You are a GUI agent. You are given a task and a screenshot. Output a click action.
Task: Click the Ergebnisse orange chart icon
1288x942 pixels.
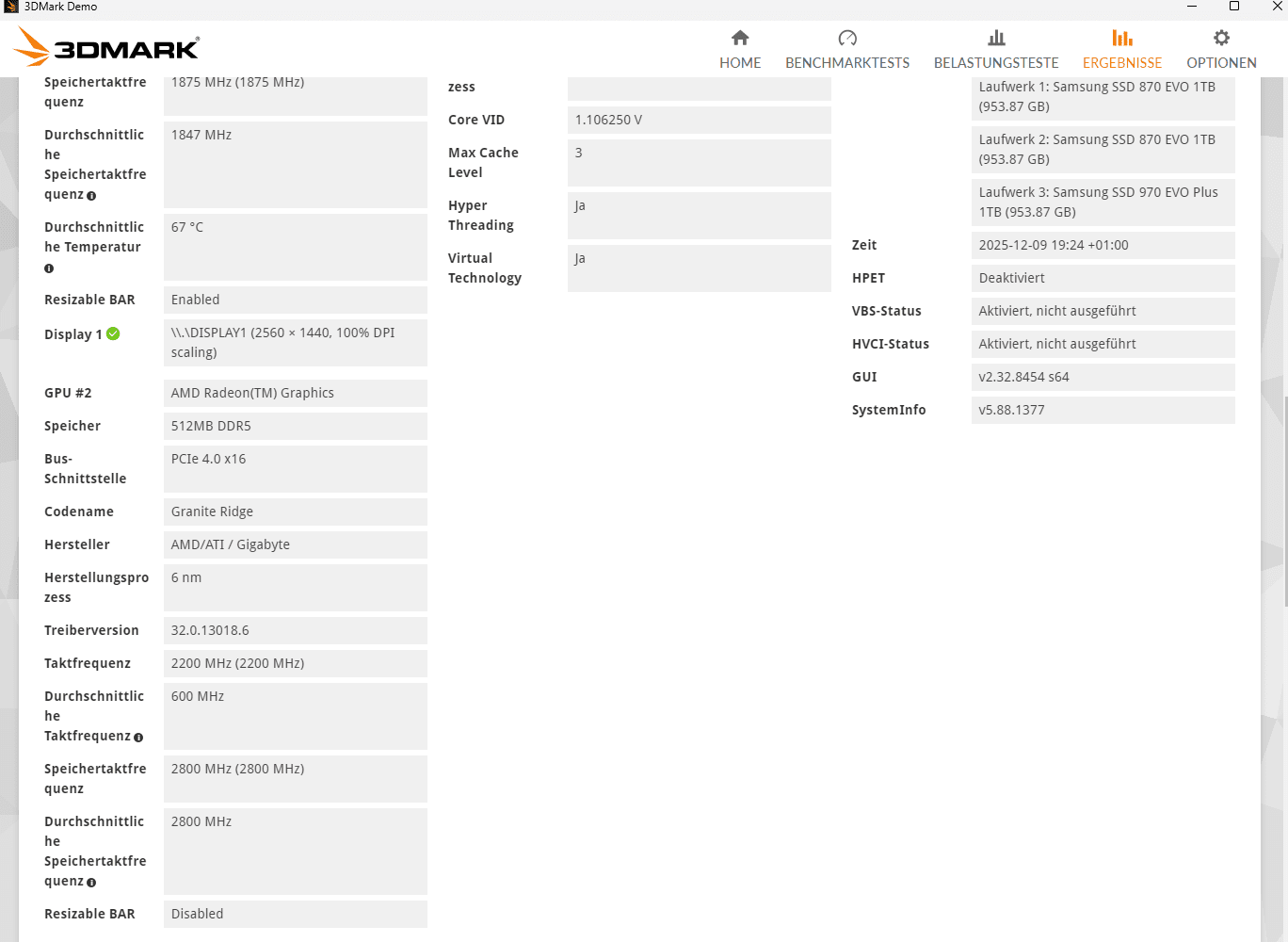click(1122, 38)
